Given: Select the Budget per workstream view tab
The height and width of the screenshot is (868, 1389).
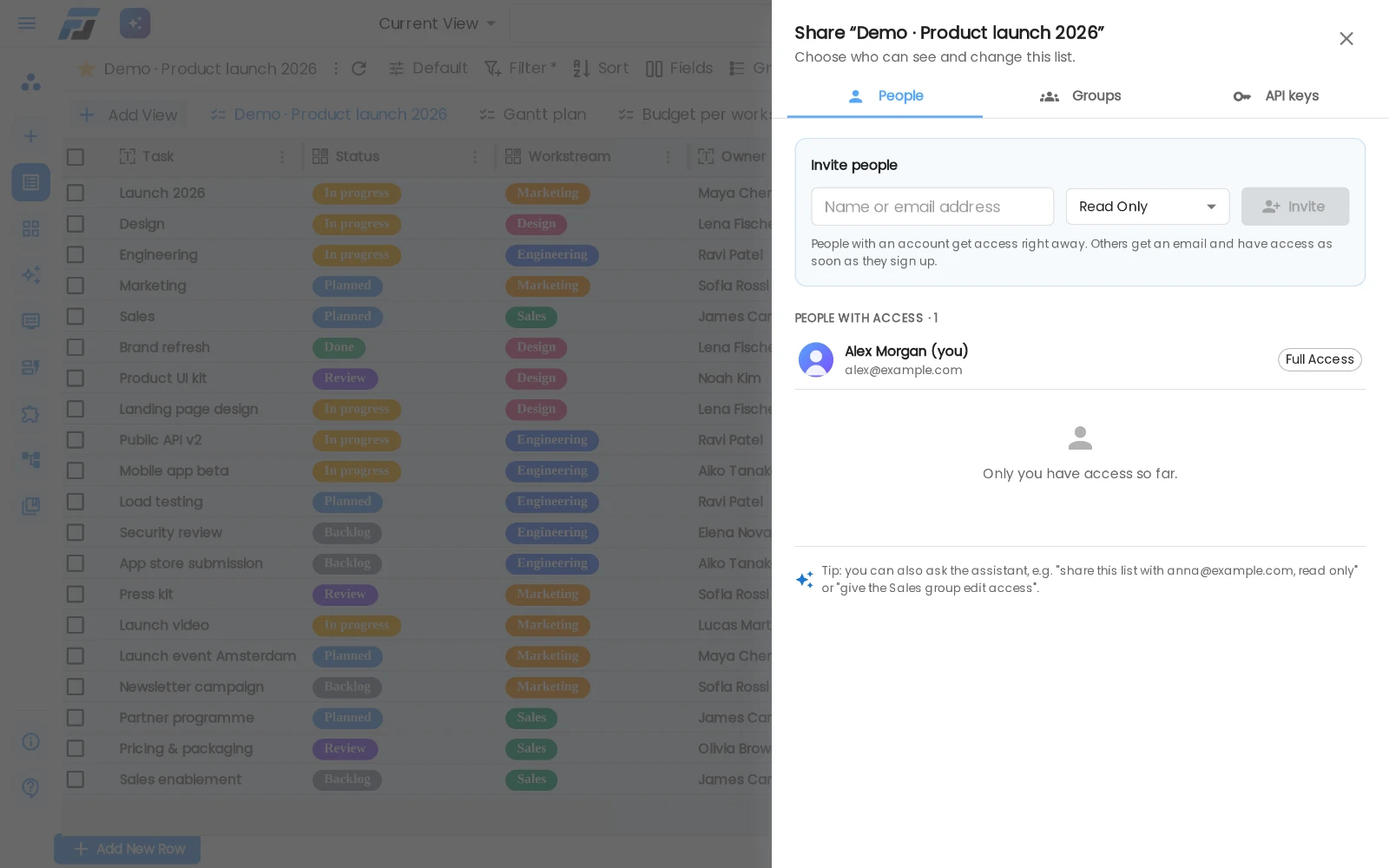Looking at the screenshot, I should click(x=694, y=115).
